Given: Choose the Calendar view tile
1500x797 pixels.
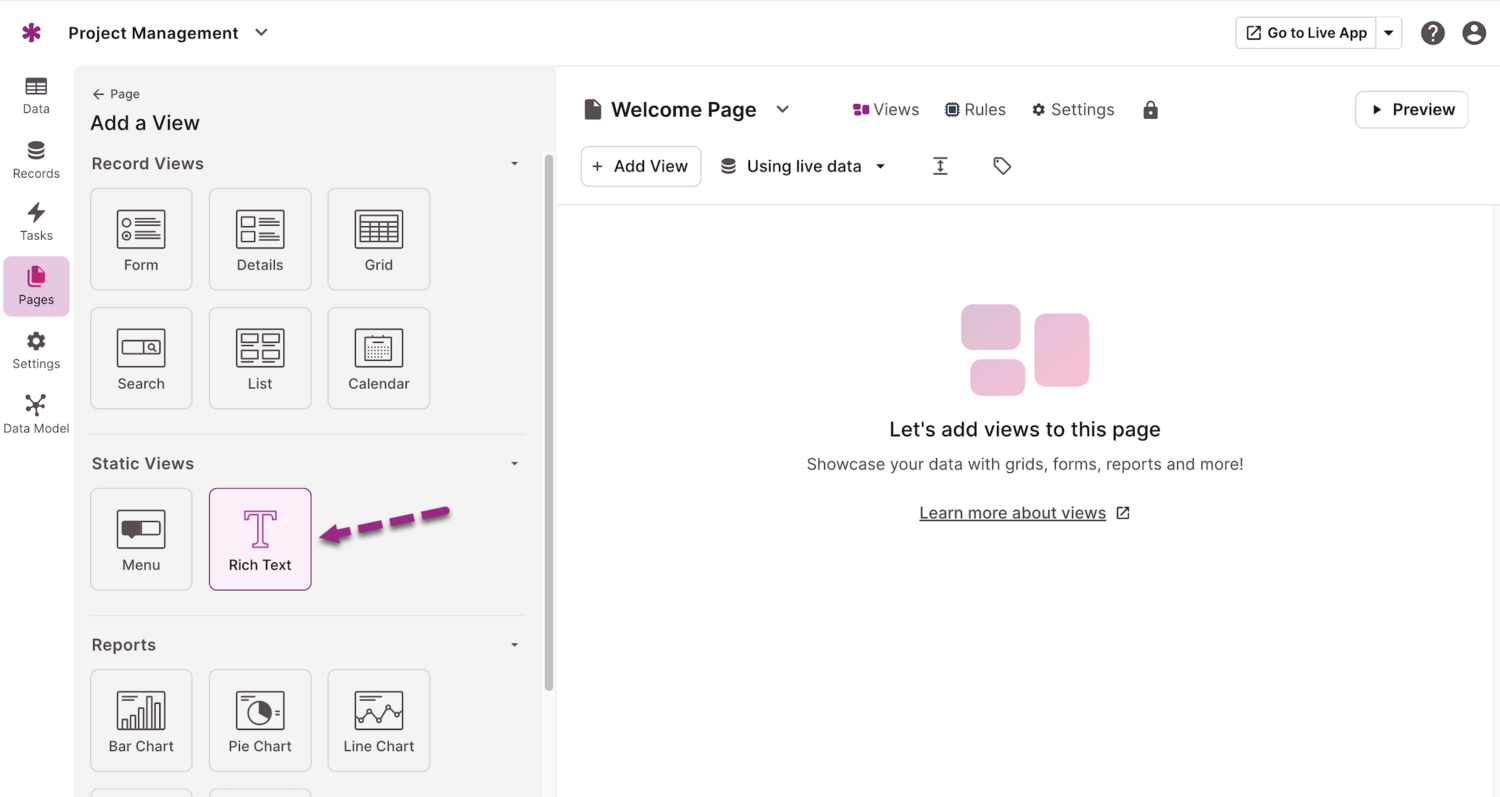Looking at the screenshot, I should 378,358.
